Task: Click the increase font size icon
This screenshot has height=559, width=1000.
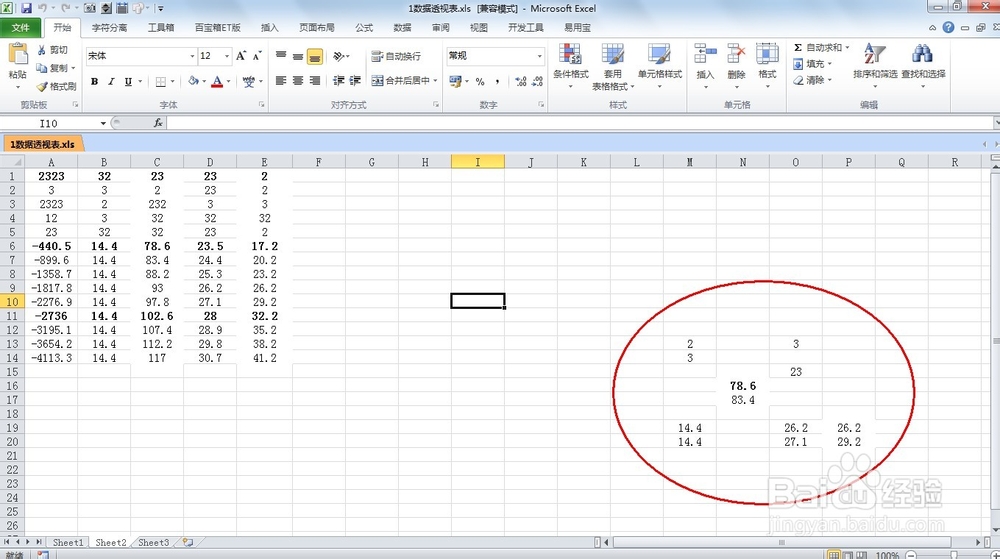Action: (240, 56)
